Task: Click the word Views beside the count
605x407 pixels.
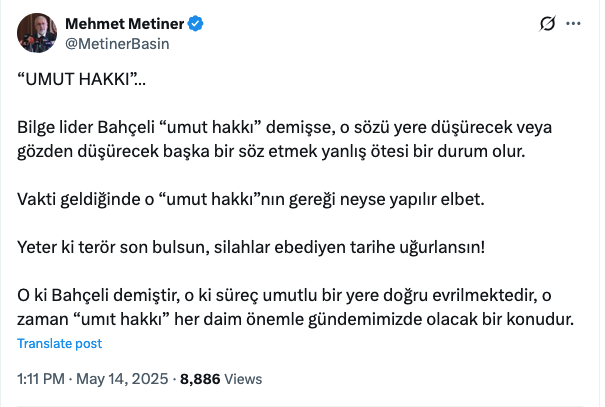Action: point(244,379)
